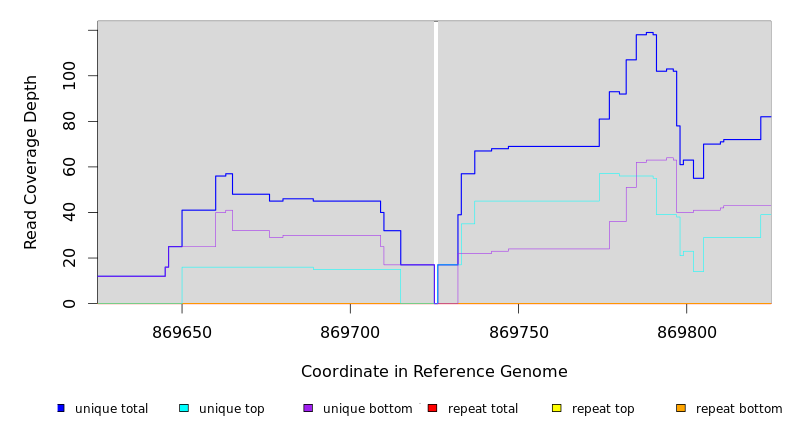
Task: Click the purple unique bottom legend swatch
Action: point(308,408)
